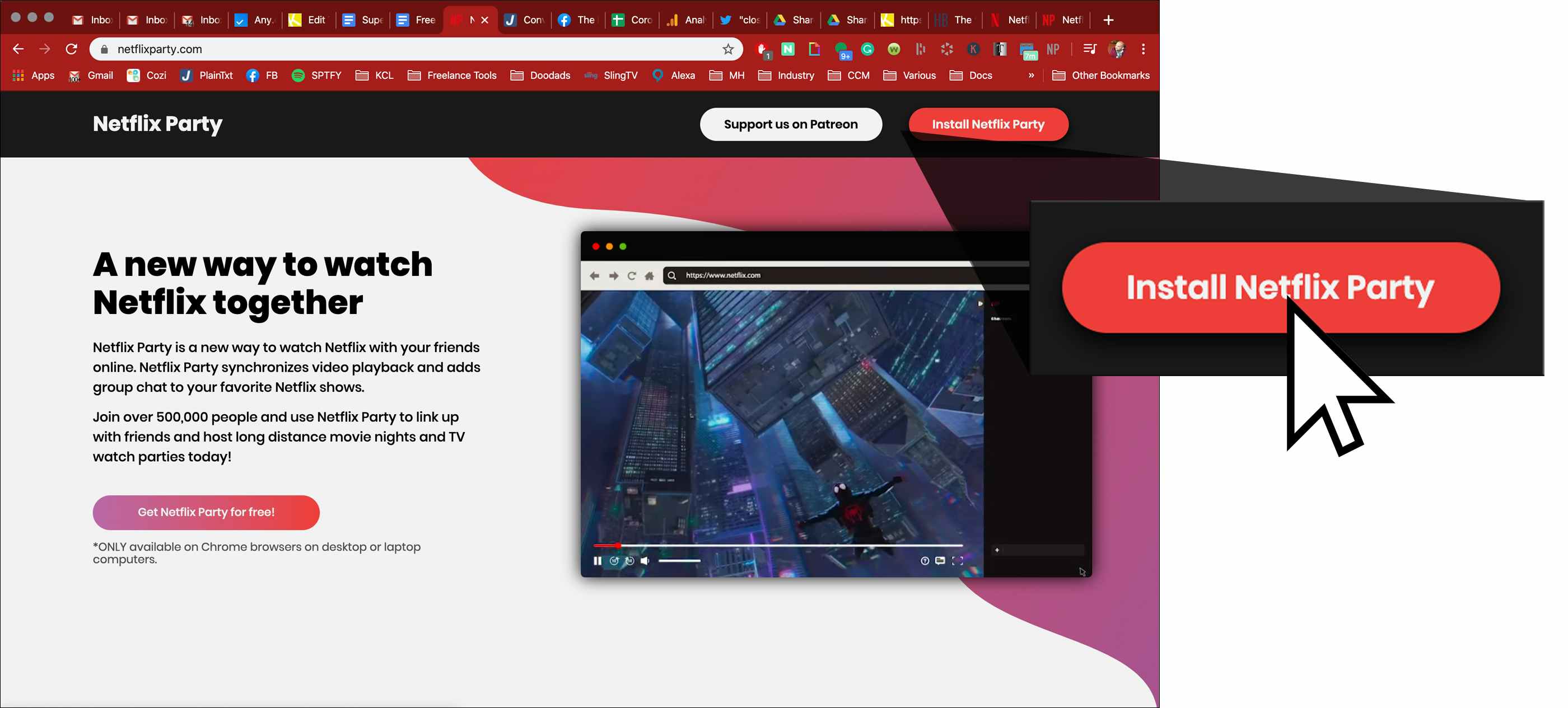
Task: Open the Other Bookmarks folder
Action: tap(1100, 76)
